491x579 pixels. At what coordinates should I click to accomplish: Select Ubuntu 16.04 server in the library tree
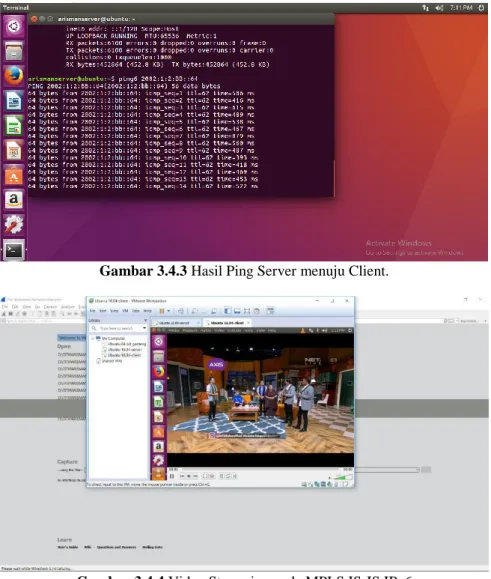tap(125, 349)
